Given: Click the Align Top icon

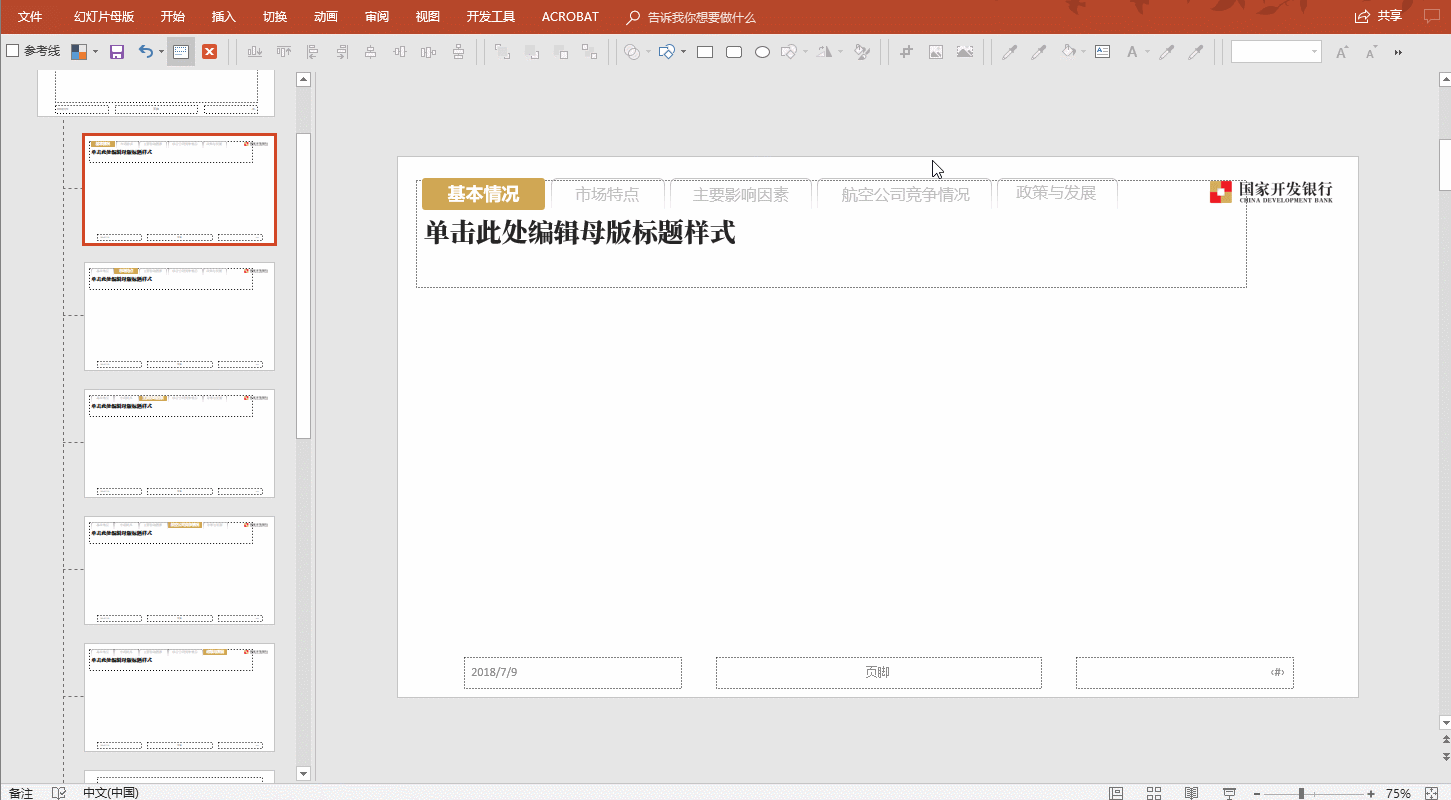Looking at the screenshot, I should tap(284, 52).
